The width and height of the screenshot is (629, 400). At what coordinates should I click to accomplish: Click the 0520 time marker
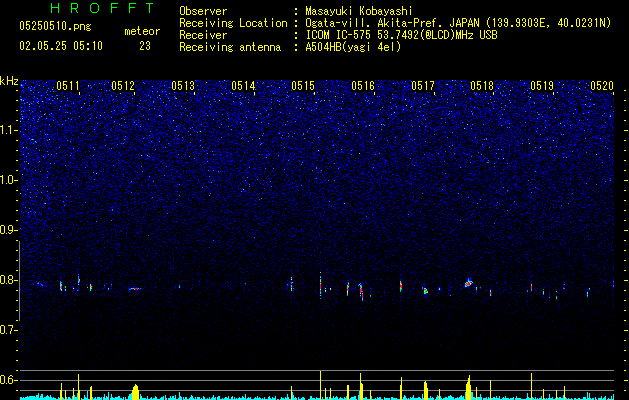pos(602,86)
